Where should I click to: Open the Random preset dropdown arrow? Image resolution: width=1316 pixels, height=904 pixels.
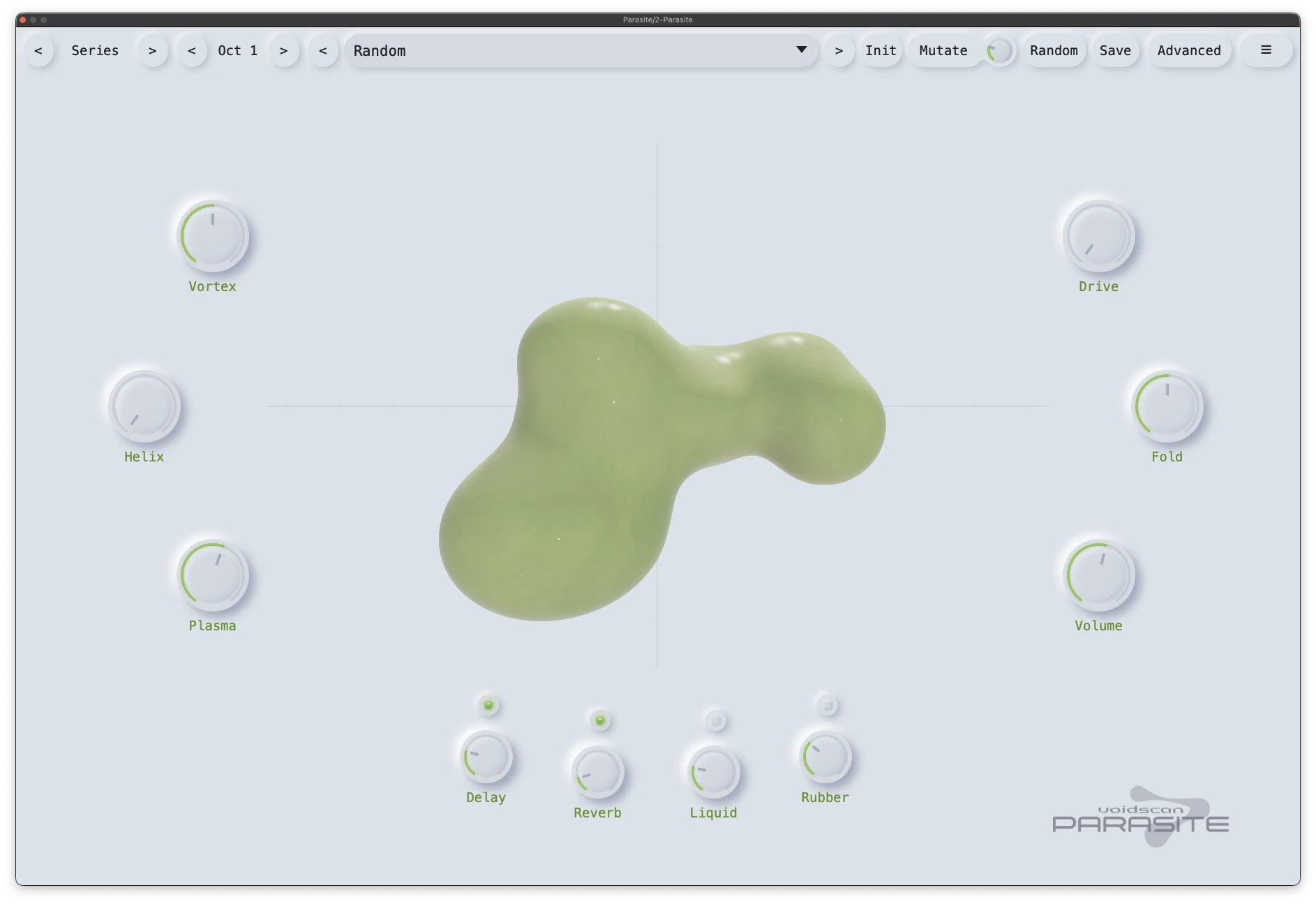point(801,50)
